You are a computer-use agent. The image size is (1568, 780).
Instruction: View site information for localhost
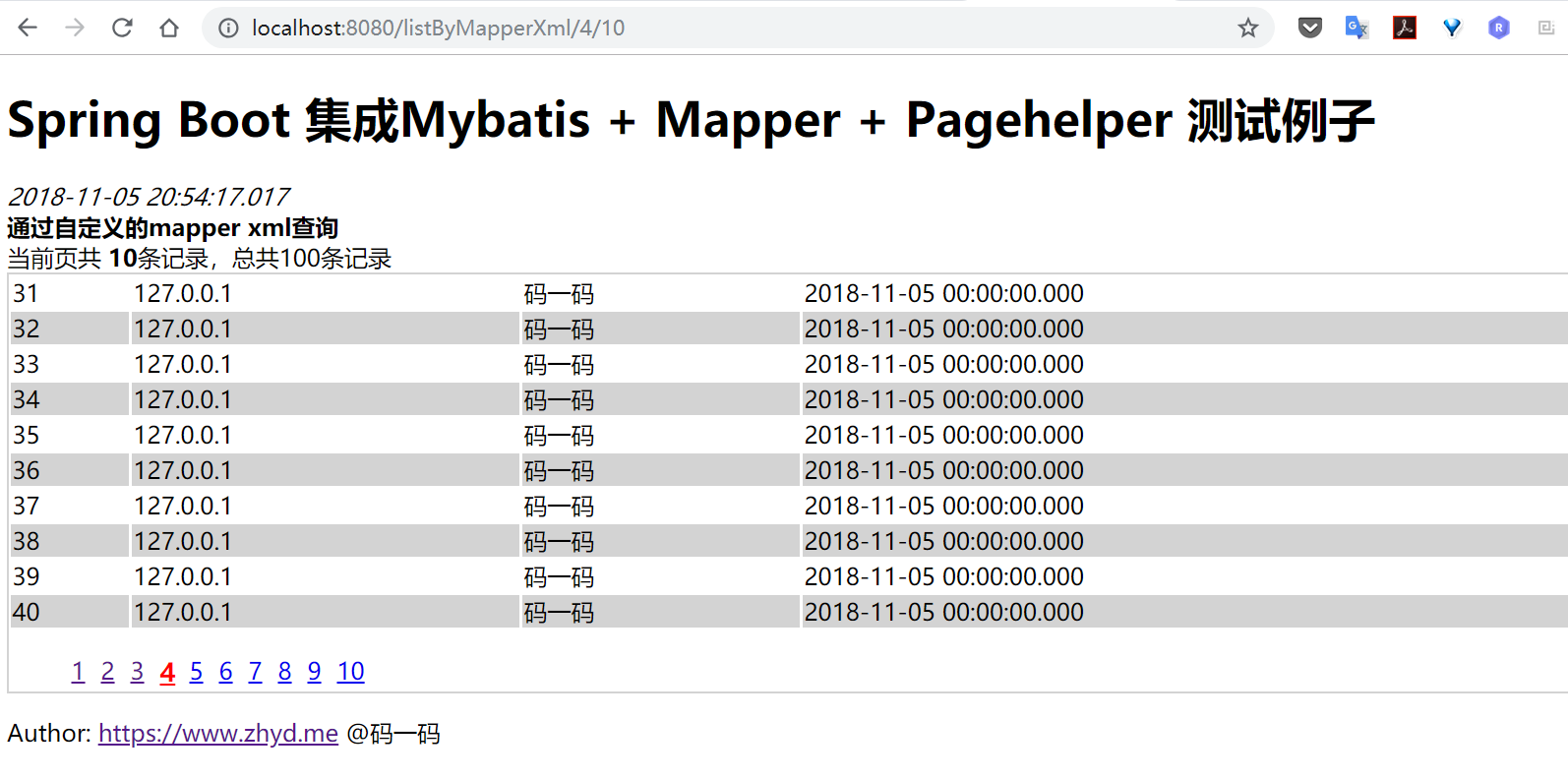click(228, 29)
